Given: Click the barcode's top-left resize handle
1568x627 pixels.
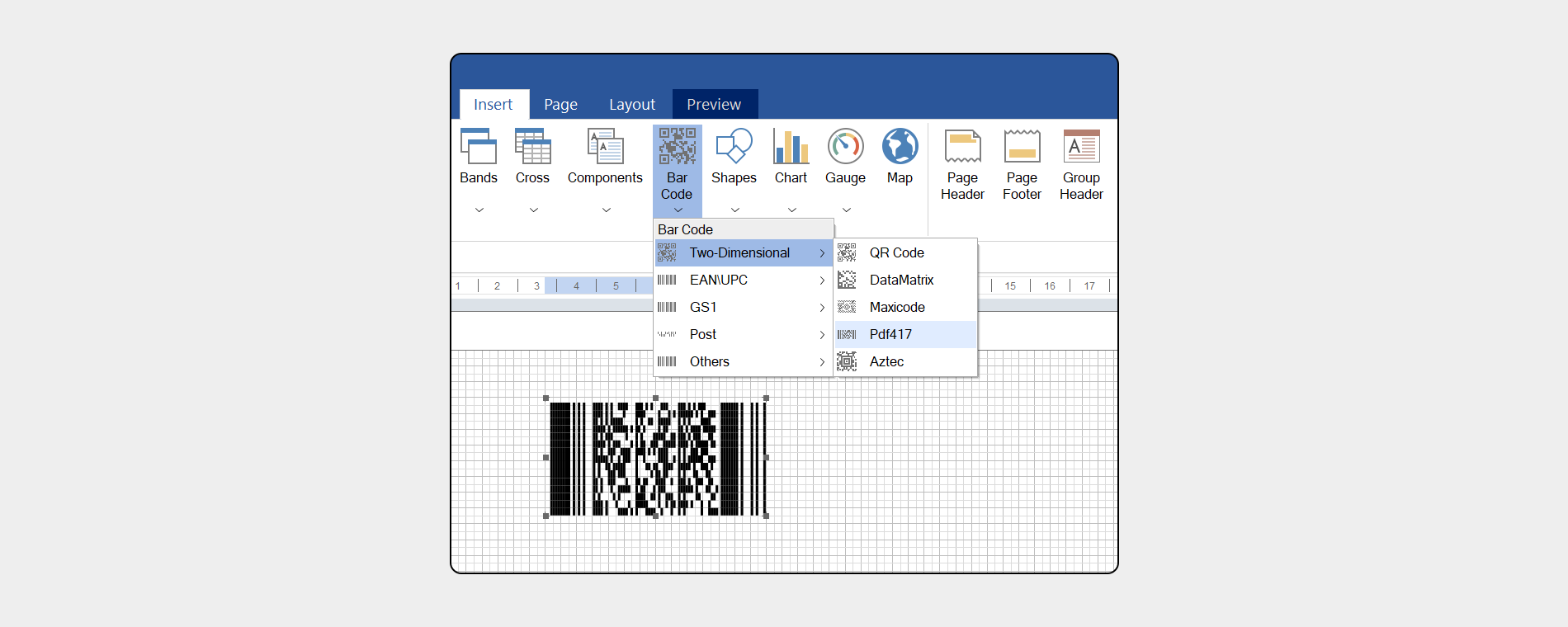Looking at the screenshot, I should (546, 398).
